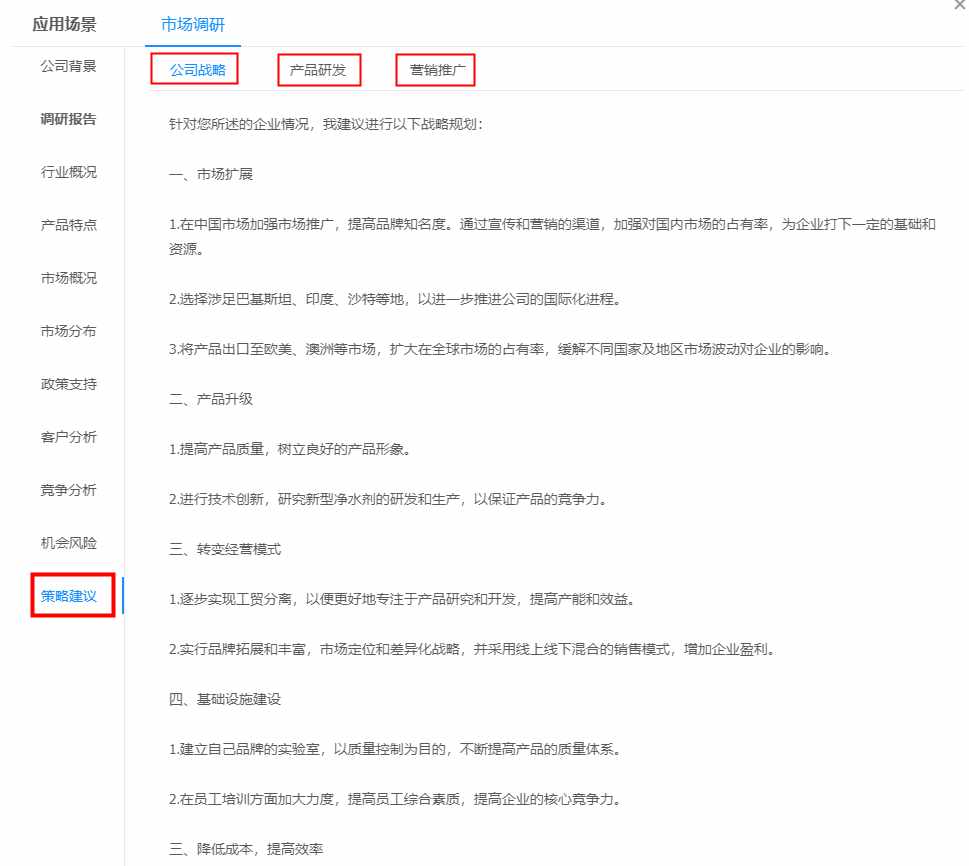Viewport: 969px width, 866px height.
Task: Go to 产品特点 section
Action: tap(69, 225)
